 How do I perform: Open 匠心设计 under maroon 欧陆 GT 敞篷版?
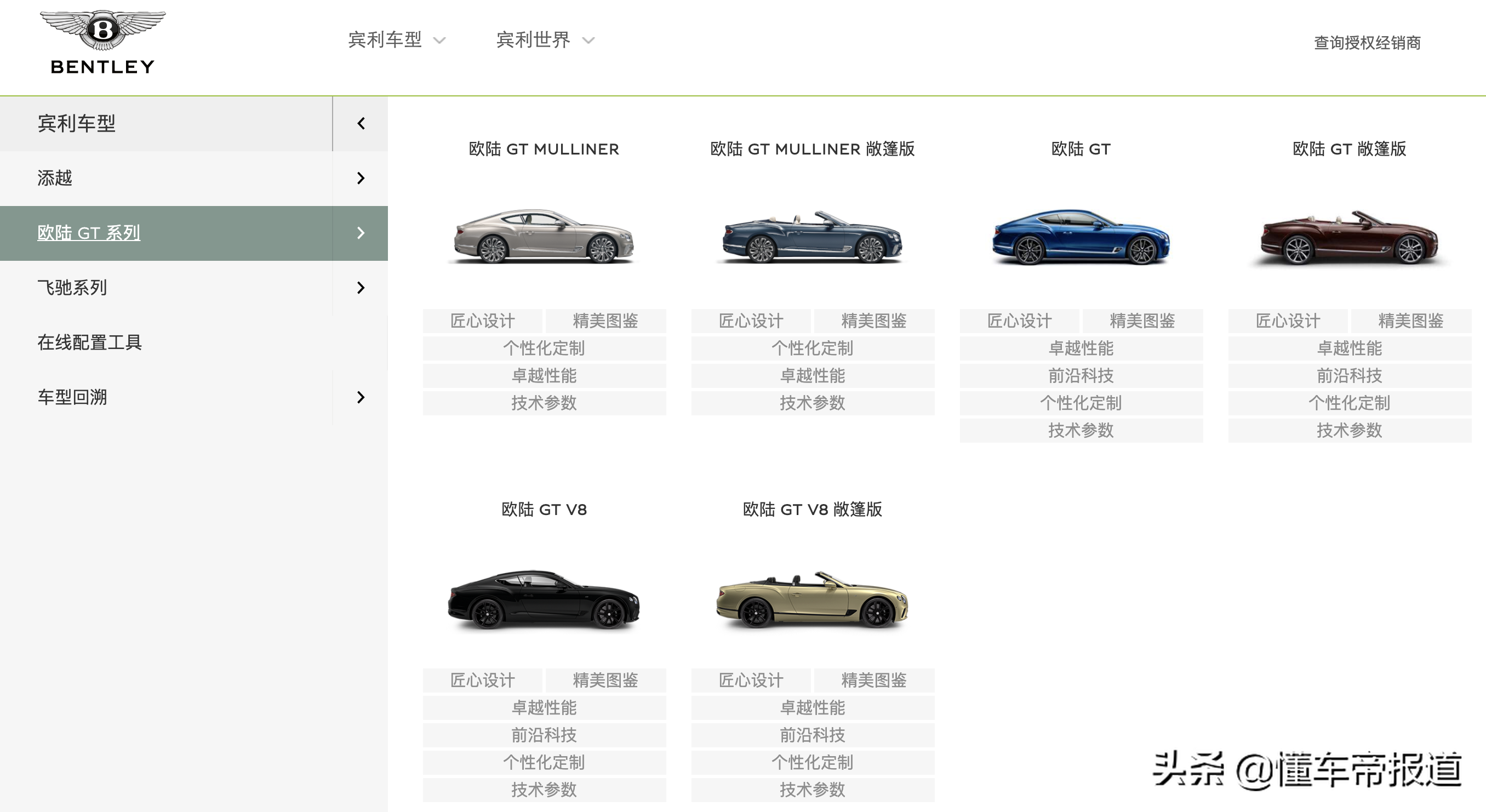(1288, 321)
